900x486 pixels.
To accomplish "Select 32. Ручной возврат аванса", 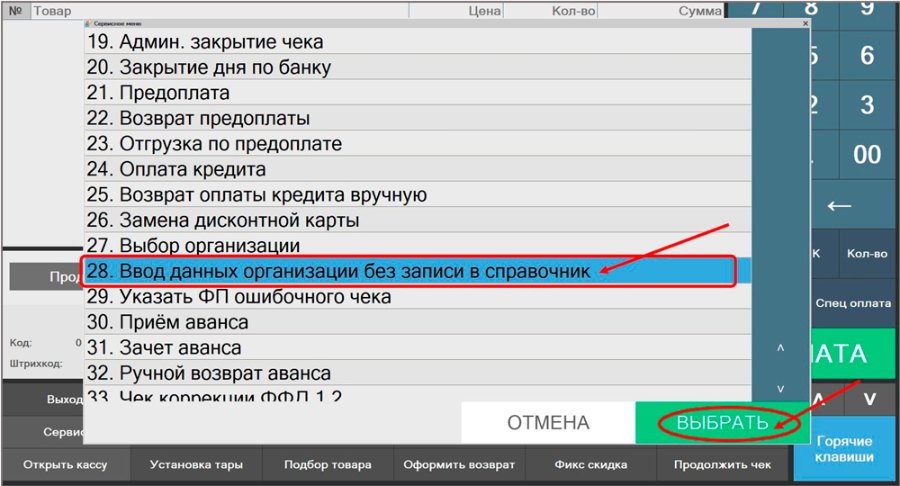I will [418, 373].
